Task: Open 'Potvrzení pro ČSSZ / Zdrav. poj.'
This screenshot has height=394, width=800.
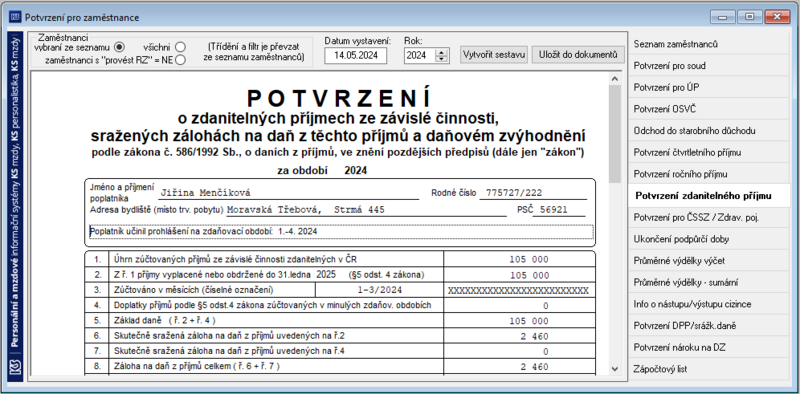Action: (709, 217)
